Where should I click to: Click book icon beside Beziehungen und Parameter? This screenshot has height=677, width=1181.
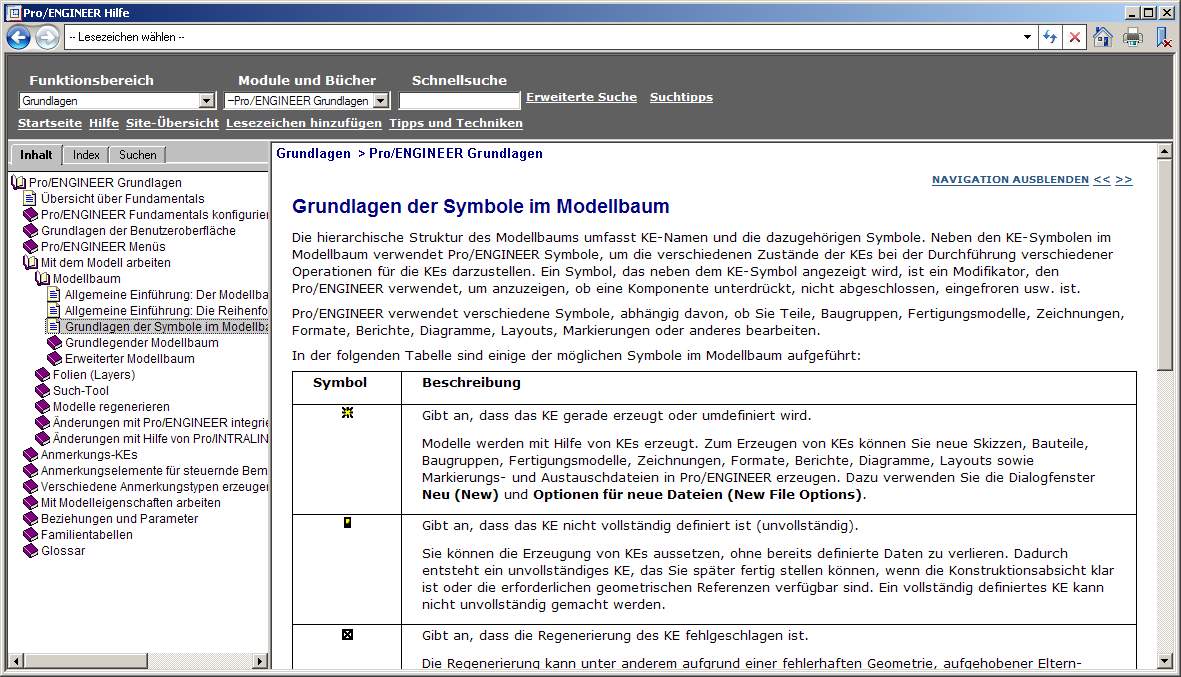point(31,519)
